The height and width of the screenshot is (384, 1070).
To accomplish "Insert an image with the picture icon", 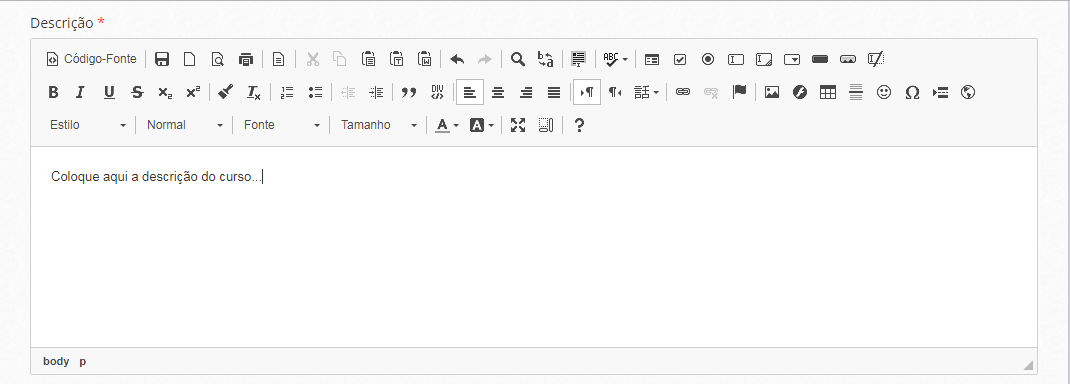I will tap(772, 92).
